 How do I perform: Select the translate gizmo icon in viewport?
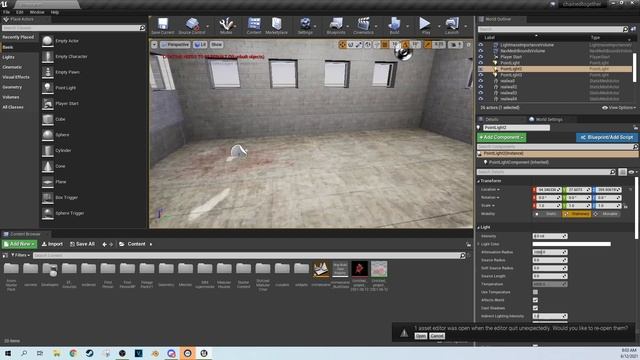click(342, 44)
